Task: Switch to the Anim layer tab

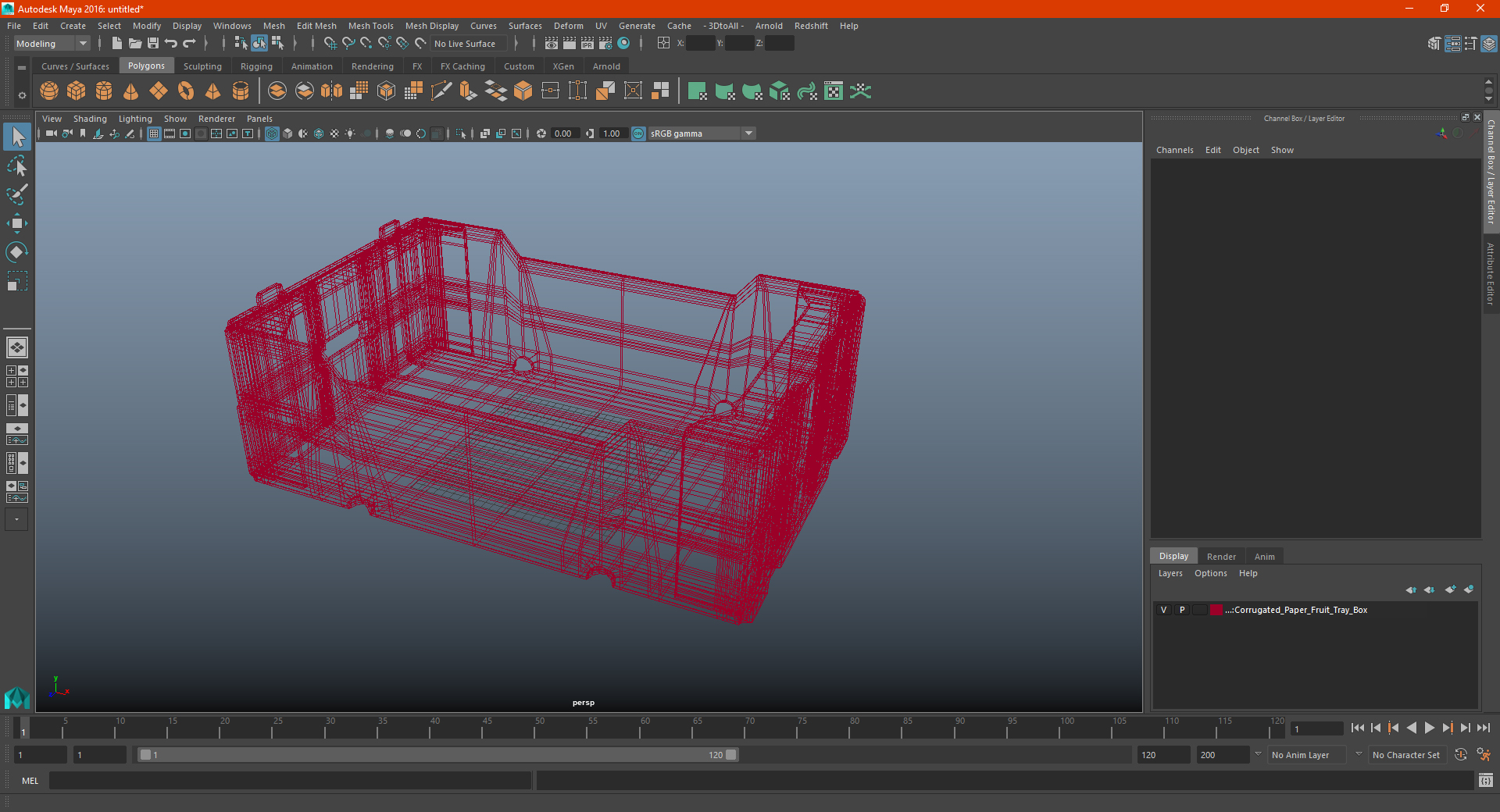Action: pyautogui.click(x=1264, y=557)
